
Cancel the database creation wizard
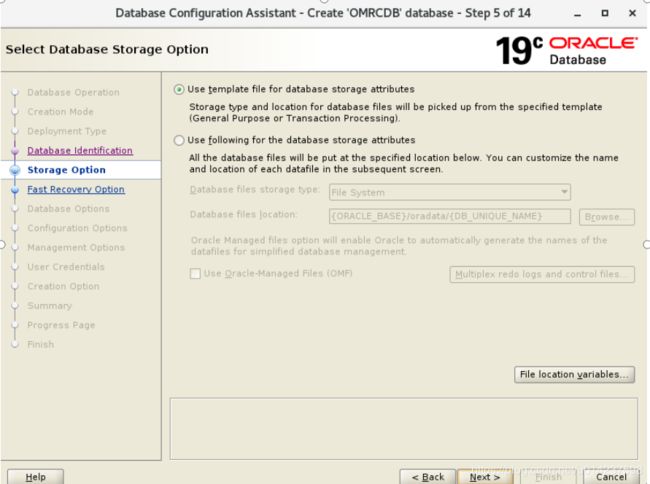[611, 477]
